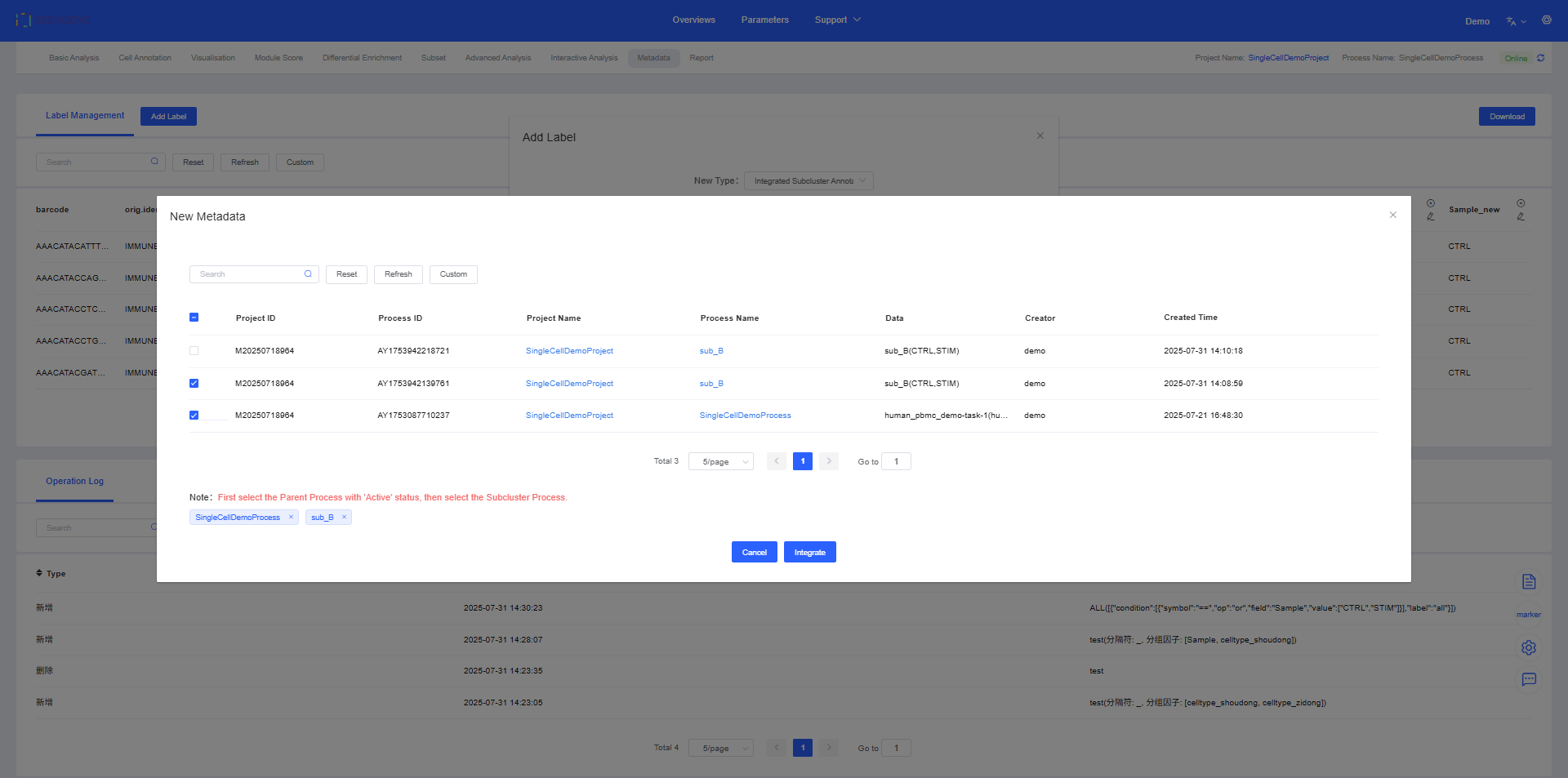This screenshot has height=778, width=1568.
Task: Open the chat message floating icon
Action: pos(1528,679)
